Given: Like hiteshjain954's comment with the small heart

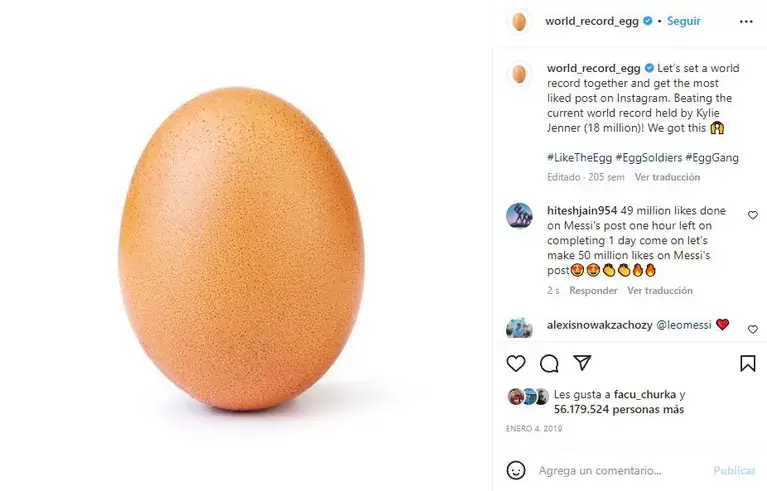Looking at the screenshot, I should [753, 215].
